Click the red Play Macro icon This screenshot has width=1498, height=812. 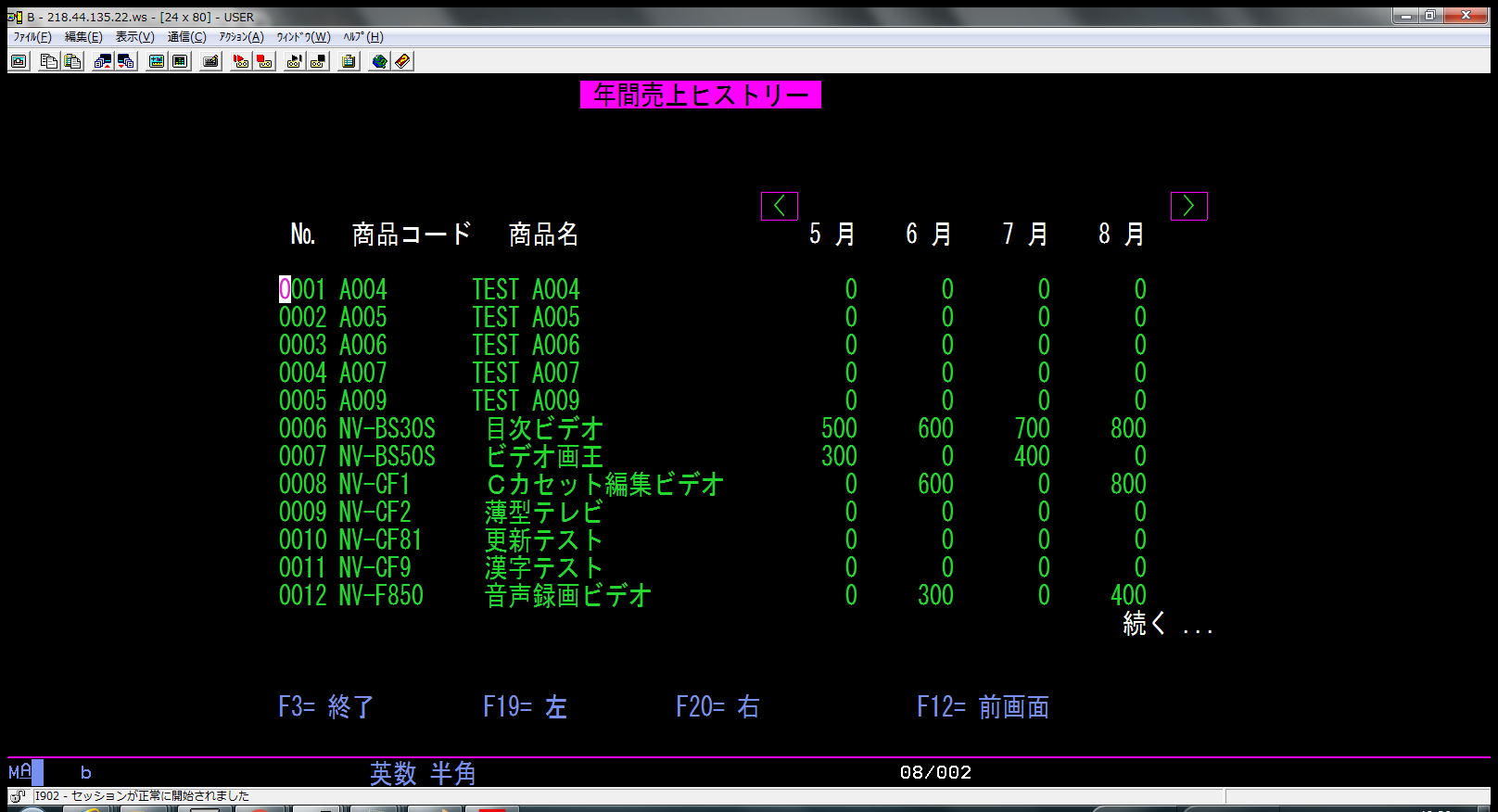tap(241, 61)
